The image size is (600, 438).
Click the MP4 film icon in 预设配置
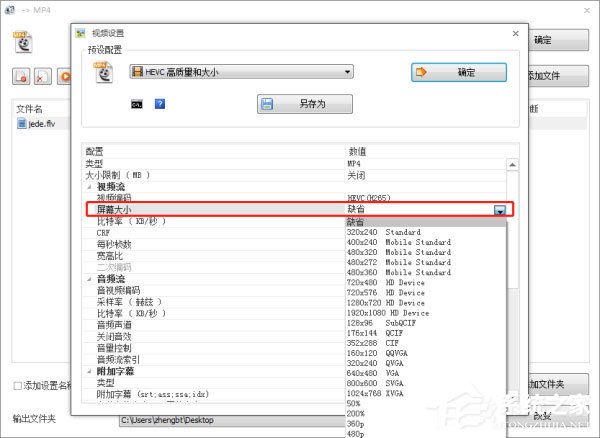click(x=103, y=72)
